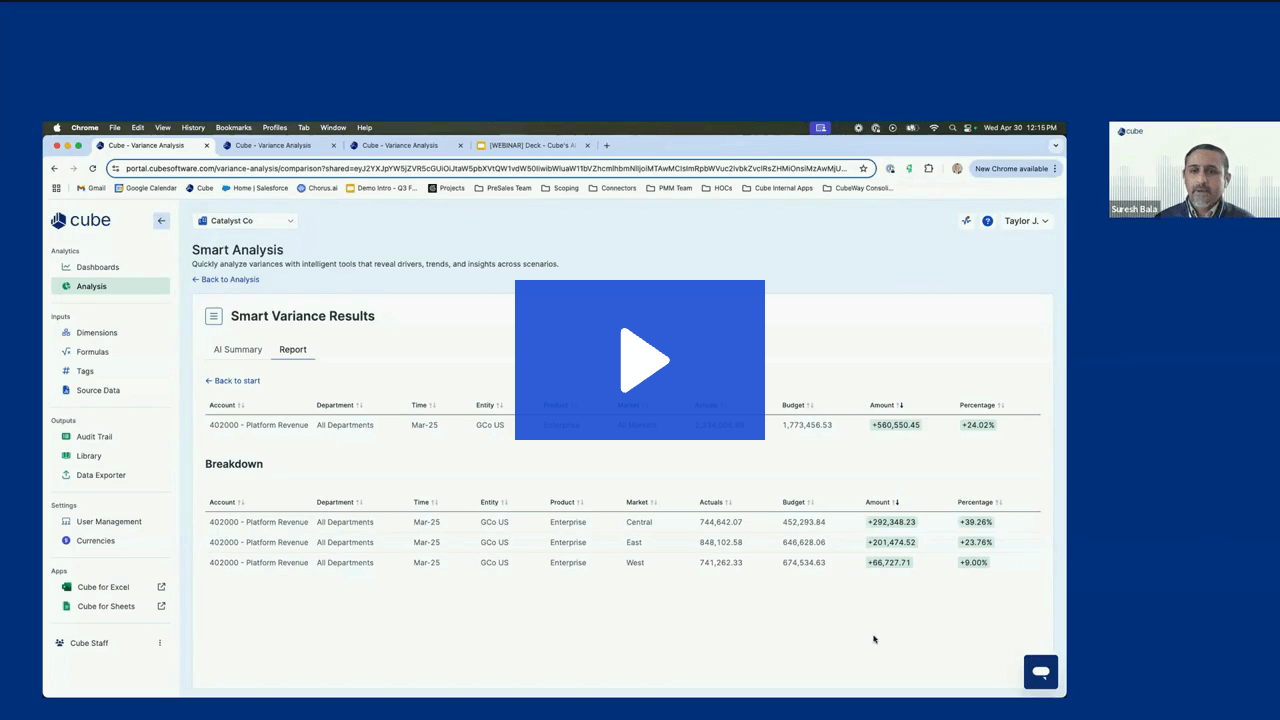Click the help question mark icon
Screen dimensions: 1280x720
[987, 221]
